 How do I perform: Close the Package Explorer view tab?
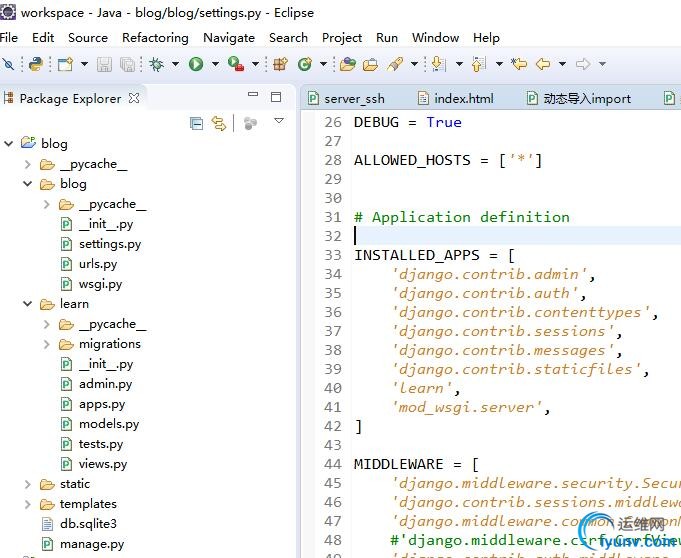coord(134,98)
